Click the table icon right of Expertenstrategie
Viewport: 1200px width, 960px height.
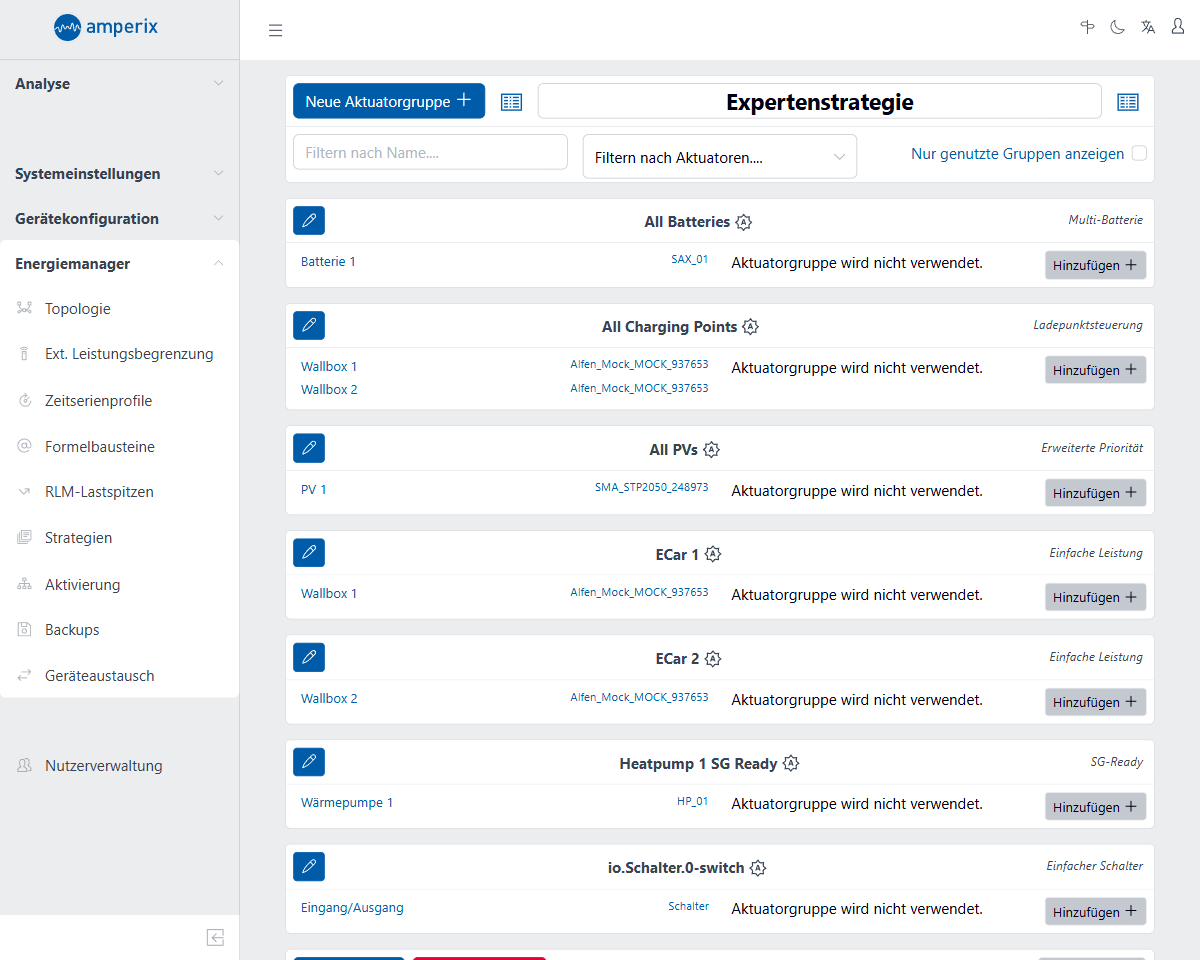coord(1128,102)
